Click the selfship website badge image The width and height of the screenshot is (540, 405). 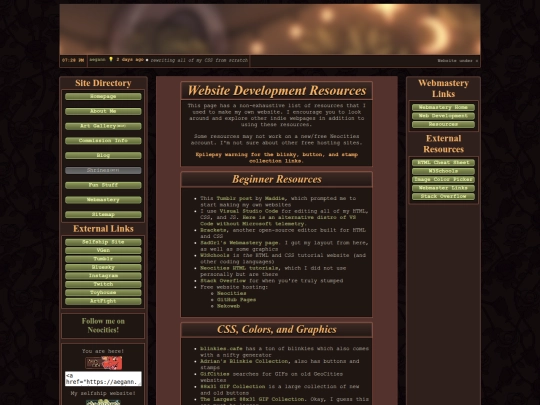coord(103,402)
